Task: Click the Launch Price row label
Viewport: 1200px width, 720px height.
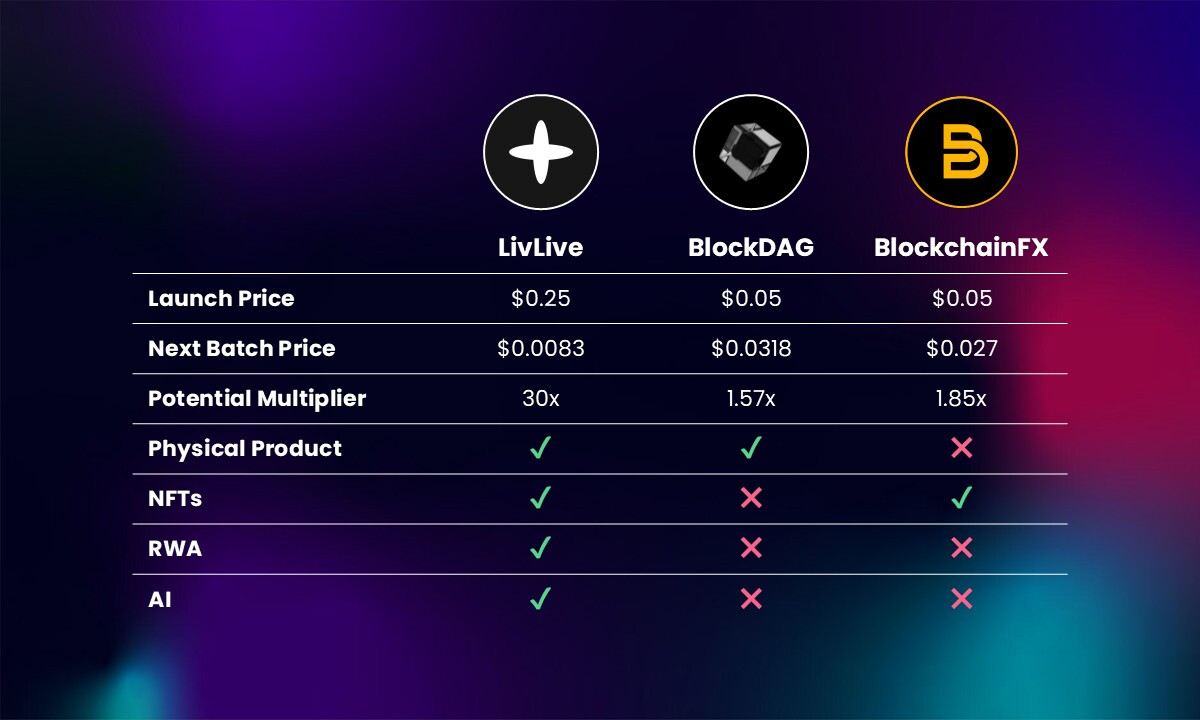Action: pos(221,298)
